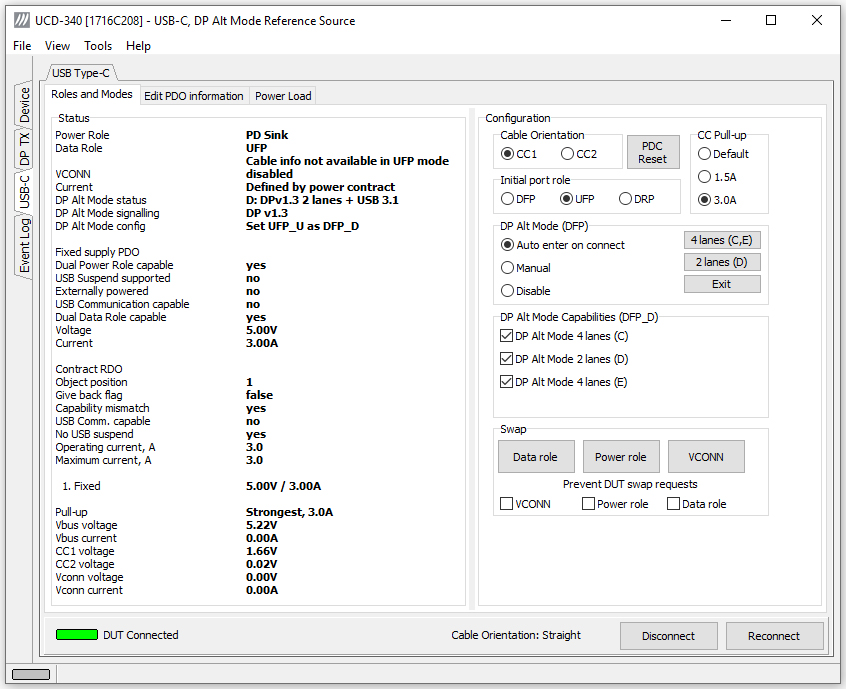The width and height of the screenshot is (846, 689).
Task: Open the View menu
Action: tap(57, 46)
